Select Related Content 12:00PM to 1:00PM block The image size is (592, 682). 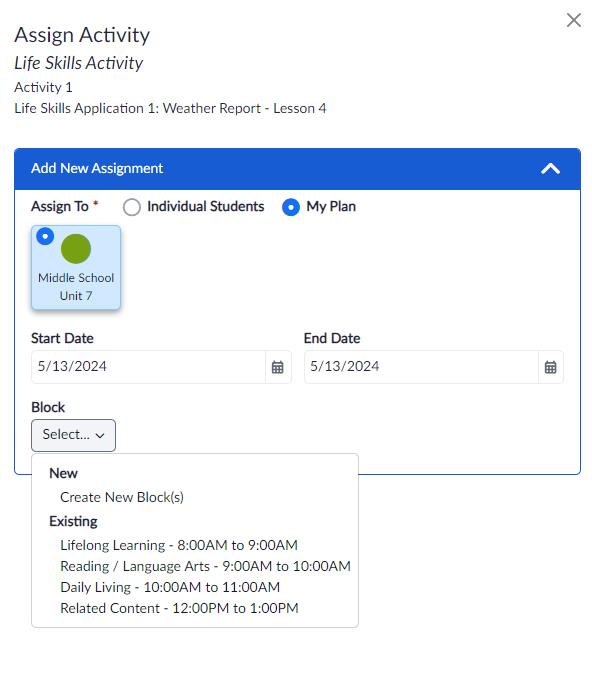(179, 608)
